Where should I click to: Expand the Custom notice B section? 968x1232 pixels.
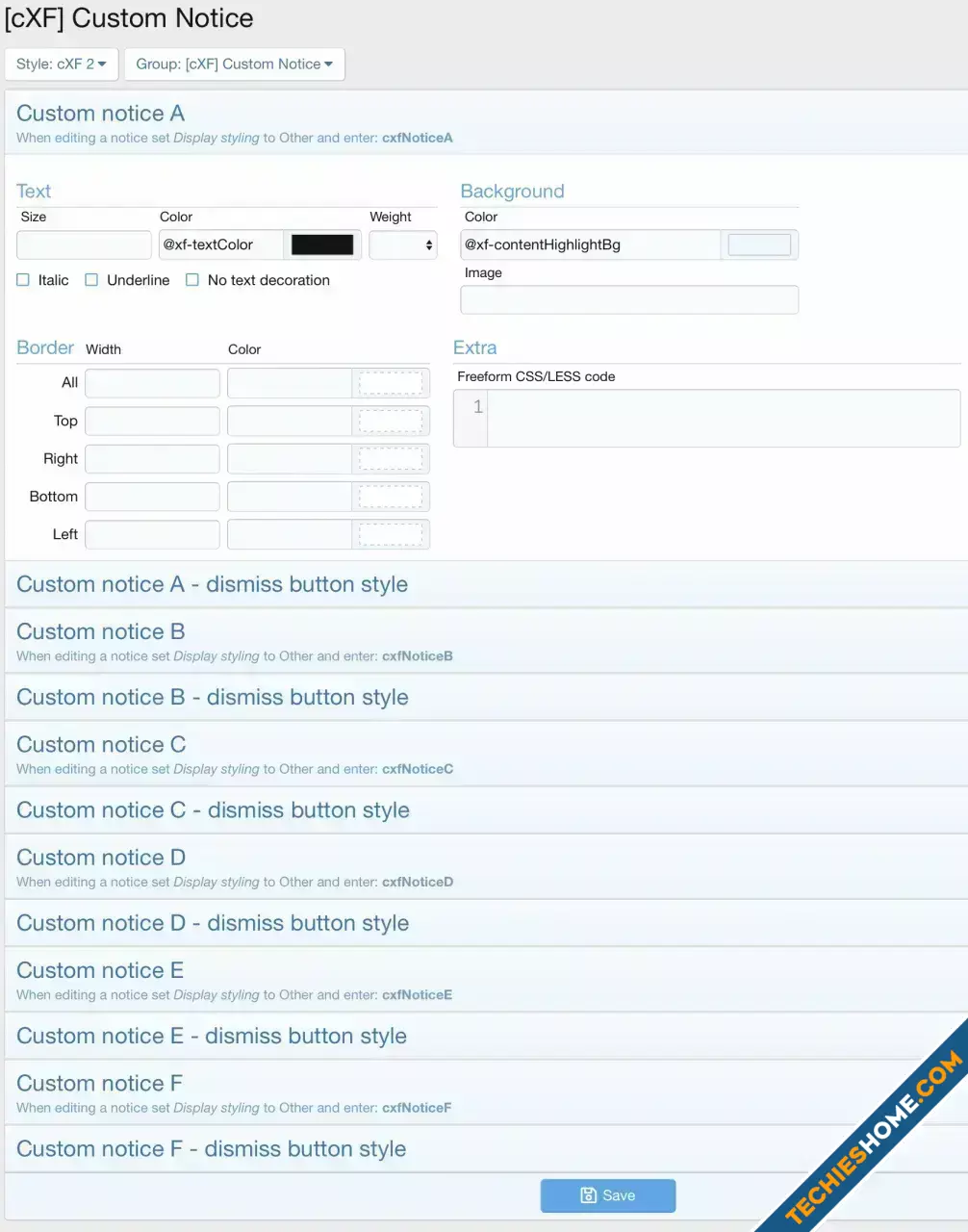(x=486, y=641)
